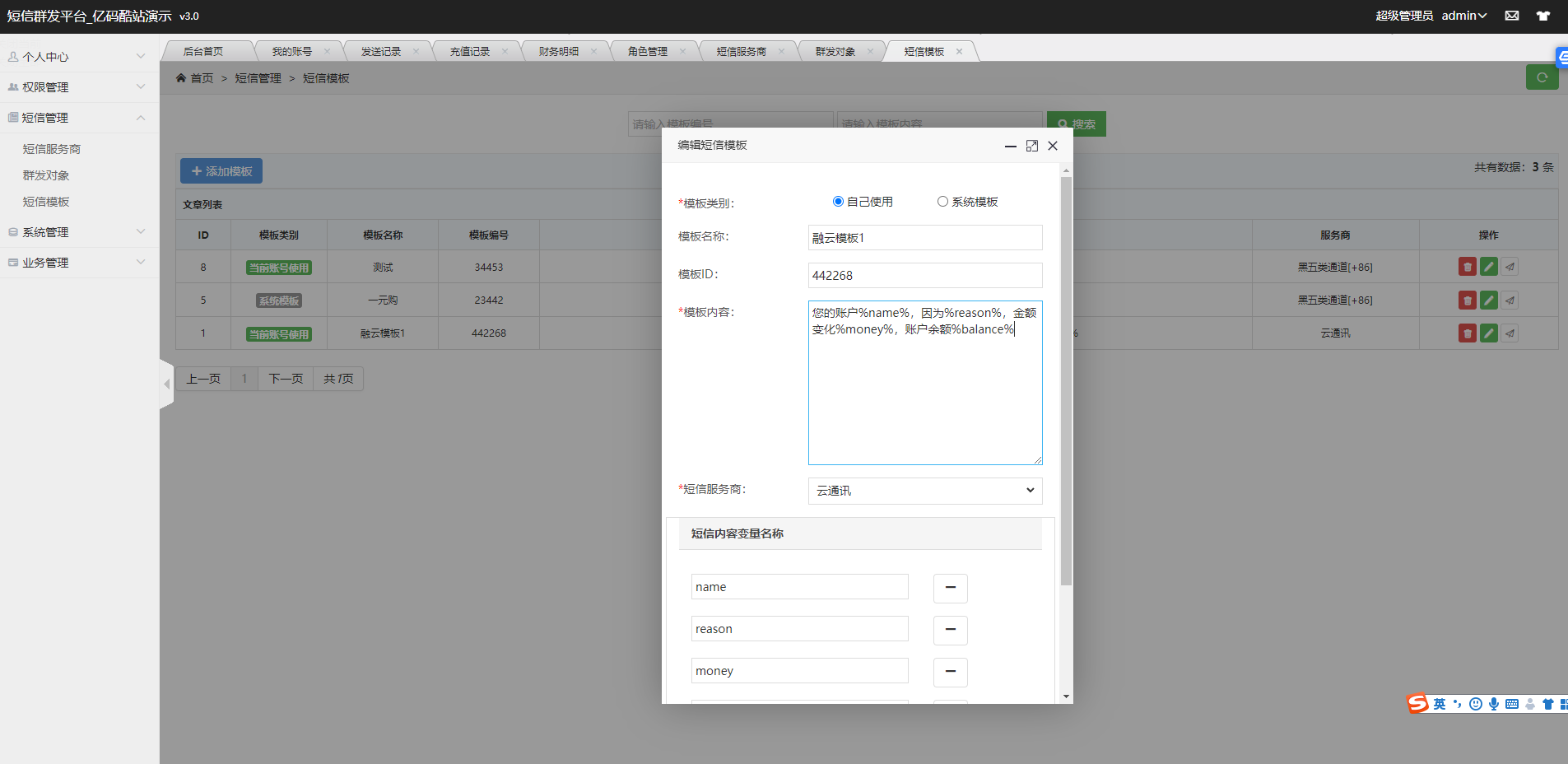Click the mail envelope icon in header
The width and height of the screenshot is (1568, 764).
[1512, 16]
